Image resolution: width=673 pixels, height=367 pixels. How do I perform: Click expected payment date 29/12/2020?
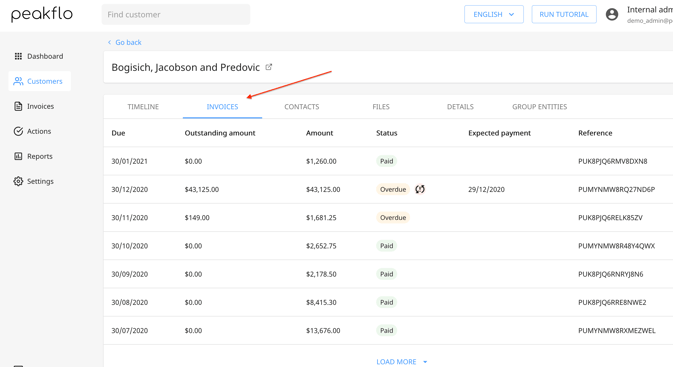(486, 189)
